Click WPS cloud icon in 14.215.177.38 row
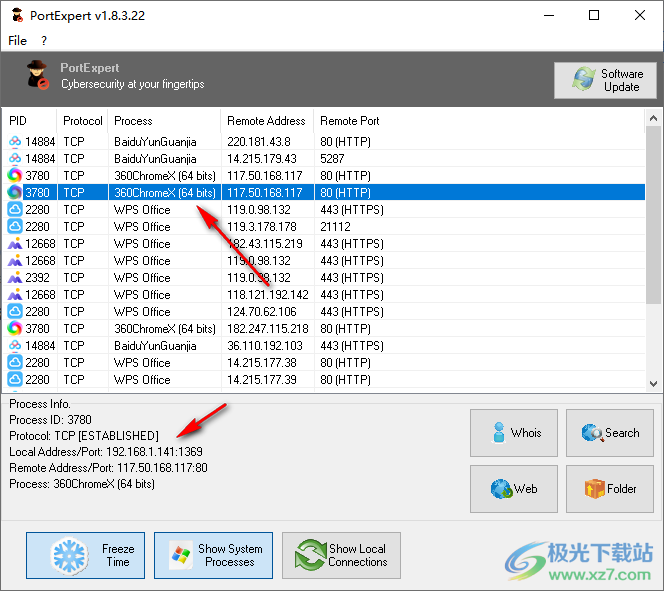The width and height of the screenshot is (664, 591). pos(15,362)
